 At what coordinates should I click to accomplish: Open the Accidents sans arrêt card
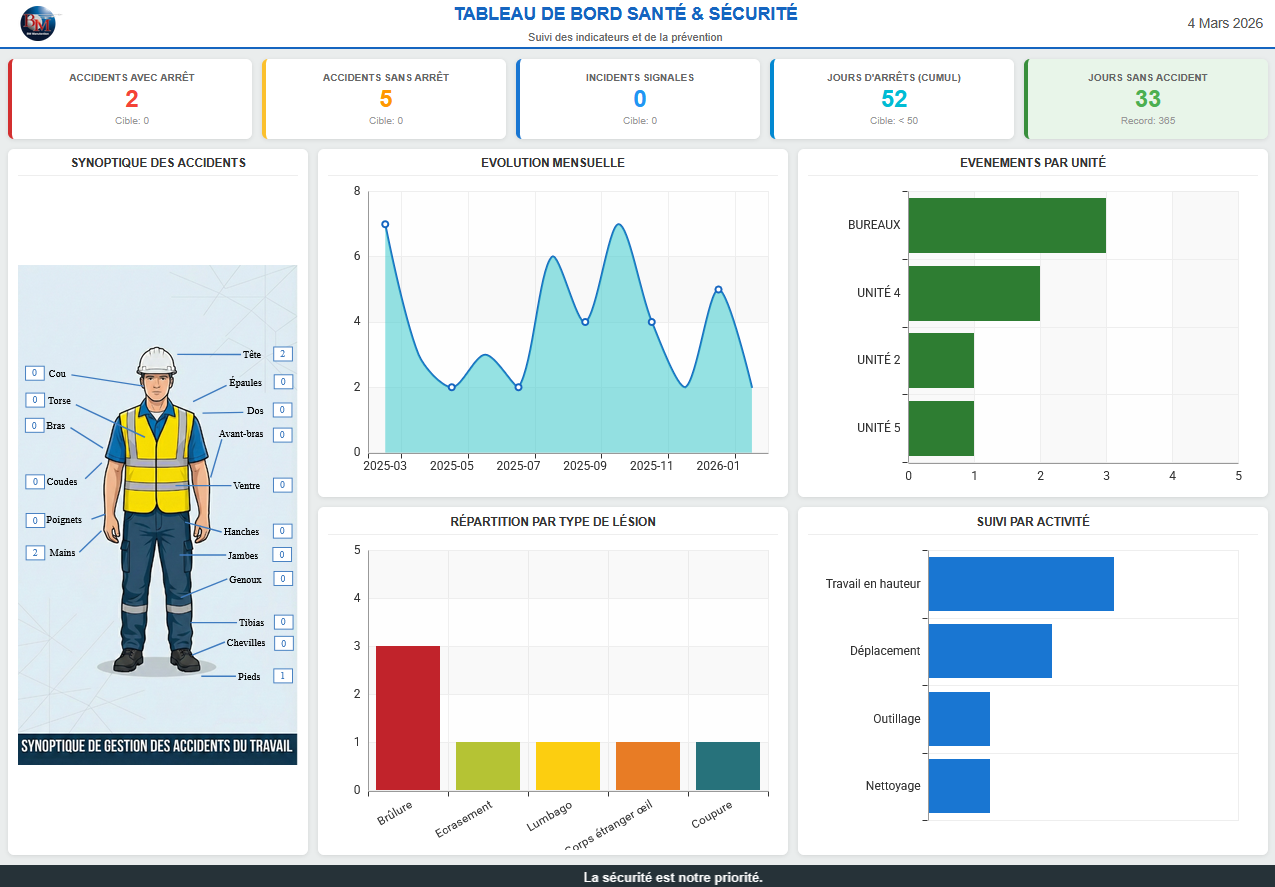[x=385, y=98]
